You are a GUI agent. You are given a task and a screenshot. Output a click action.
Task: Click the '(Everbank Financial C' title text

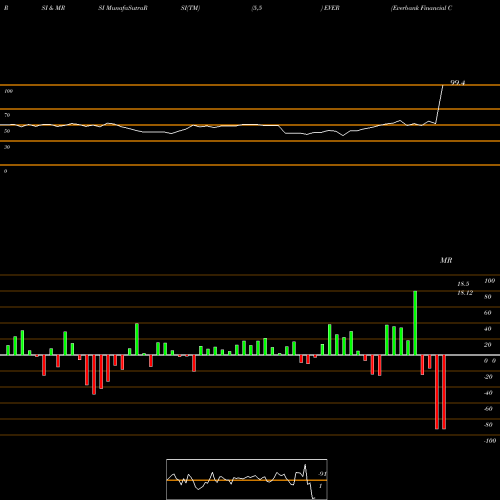tap(421, 8)
